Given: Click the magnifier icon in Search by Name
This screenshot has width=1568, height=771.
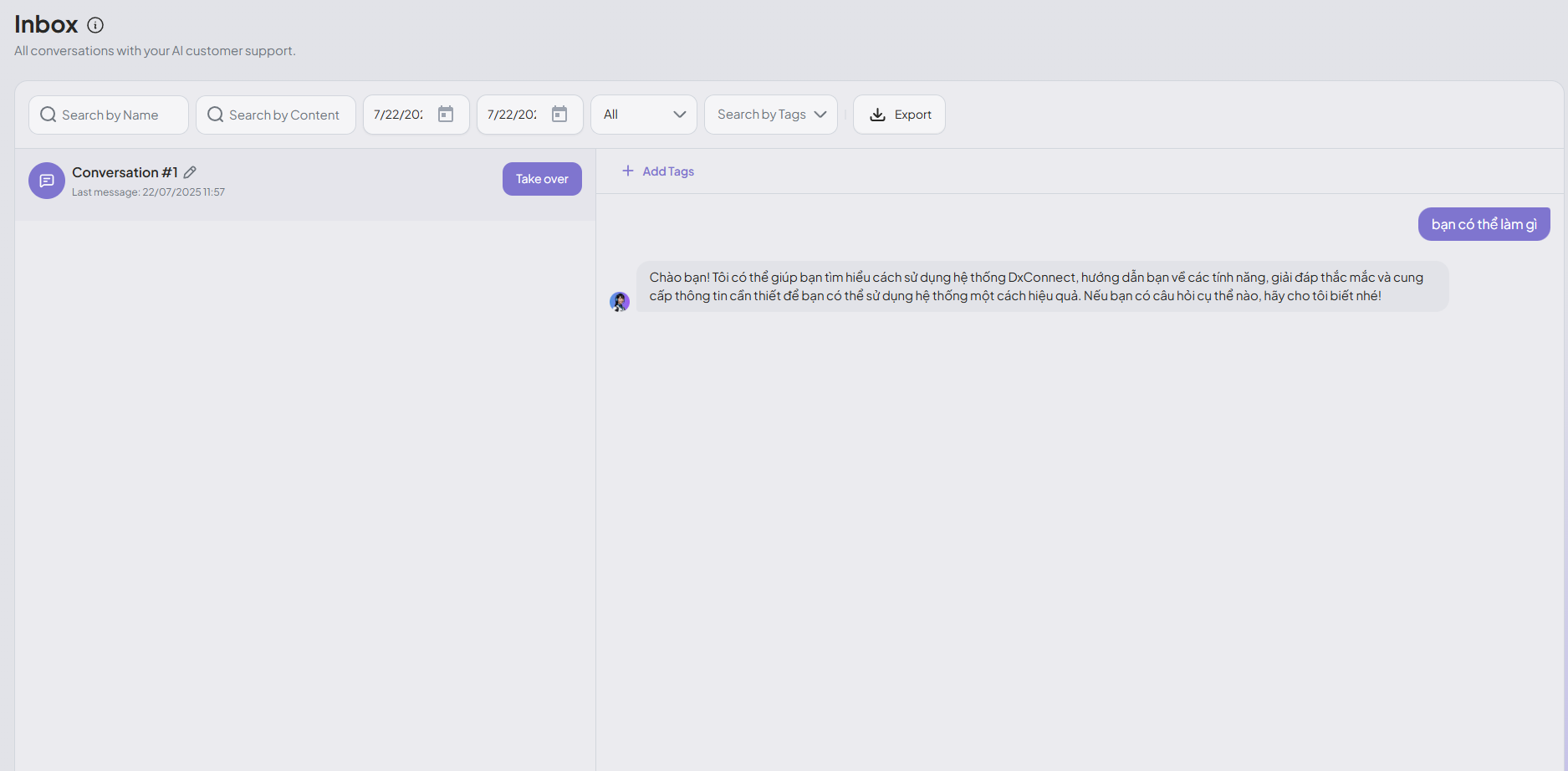Looking at the screenshot, I should pyautogui.click(x=49, y=115).
